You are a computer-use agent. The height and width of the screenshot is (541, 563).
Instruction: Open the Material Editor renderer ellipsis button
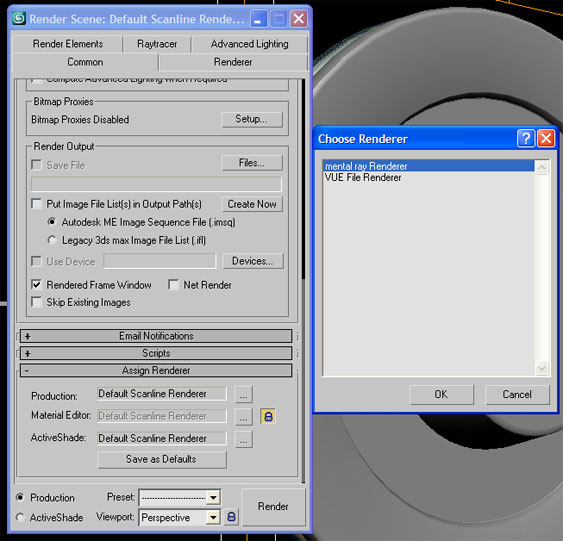243,417
